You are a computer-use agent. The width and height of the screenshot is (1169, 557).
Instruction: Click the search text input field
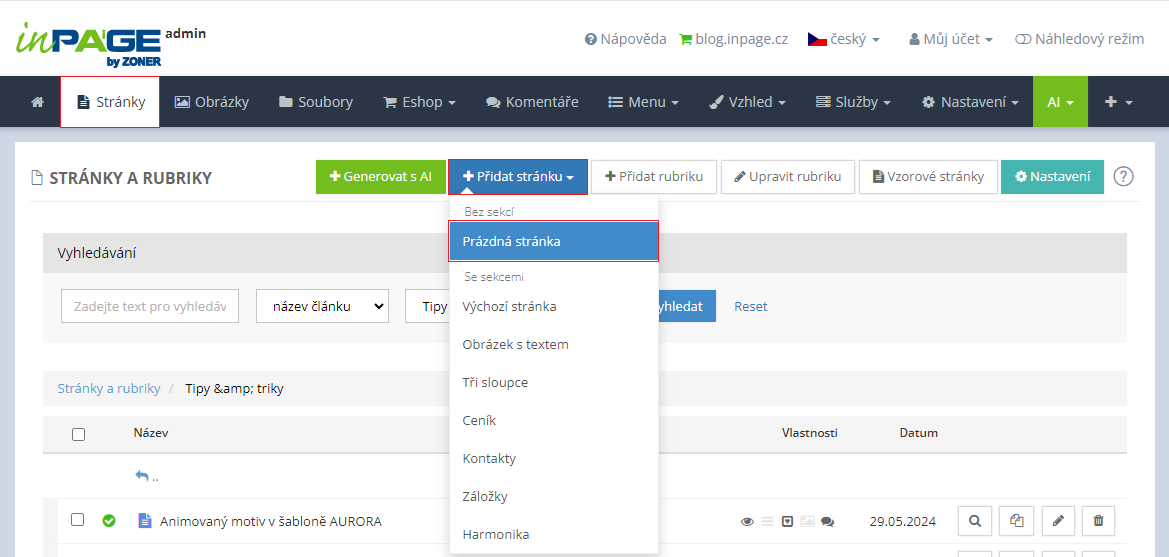point(150,306)
